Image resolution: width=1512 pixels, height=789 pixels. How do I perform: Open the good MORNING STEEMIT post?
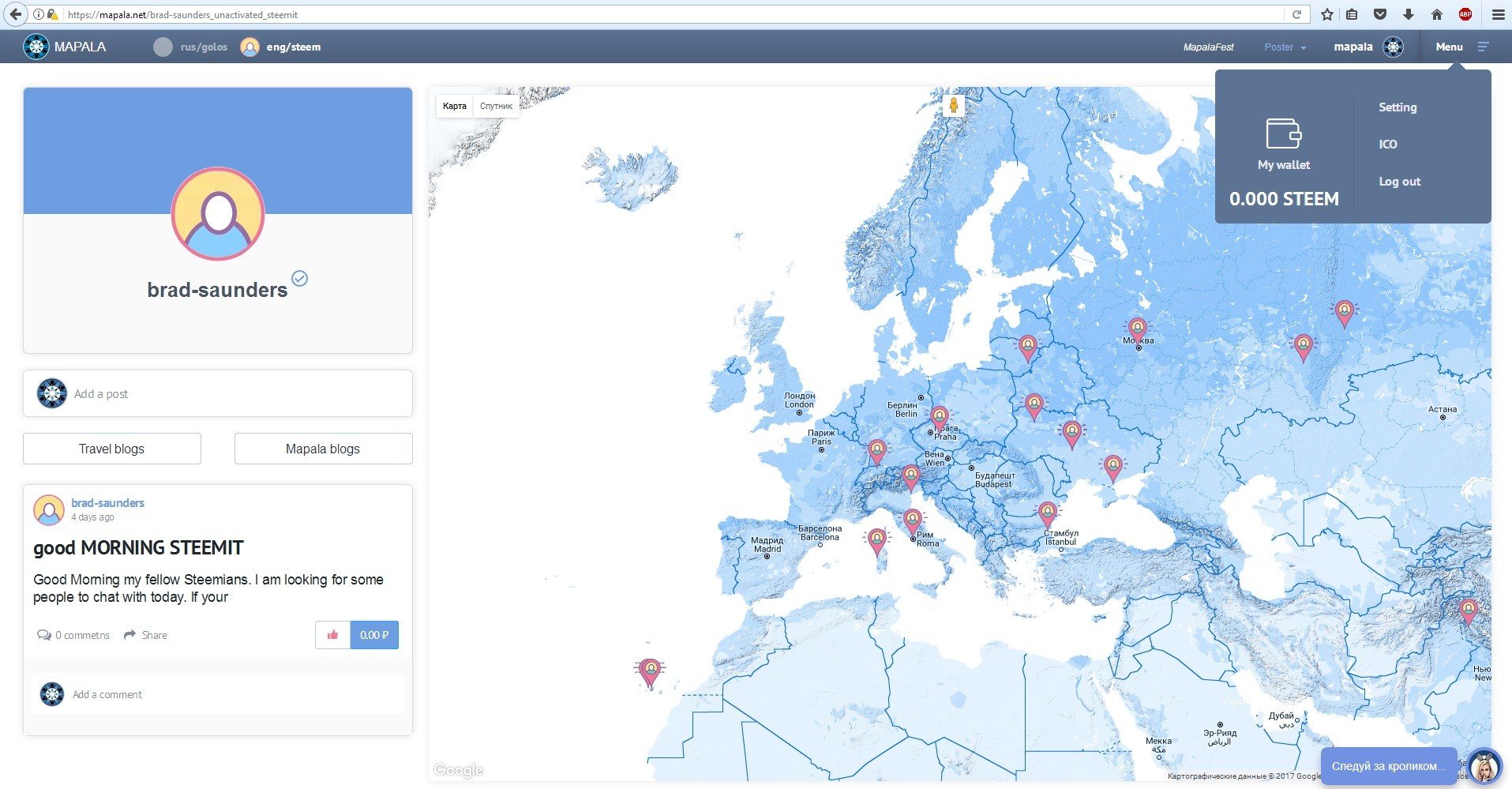138,548
